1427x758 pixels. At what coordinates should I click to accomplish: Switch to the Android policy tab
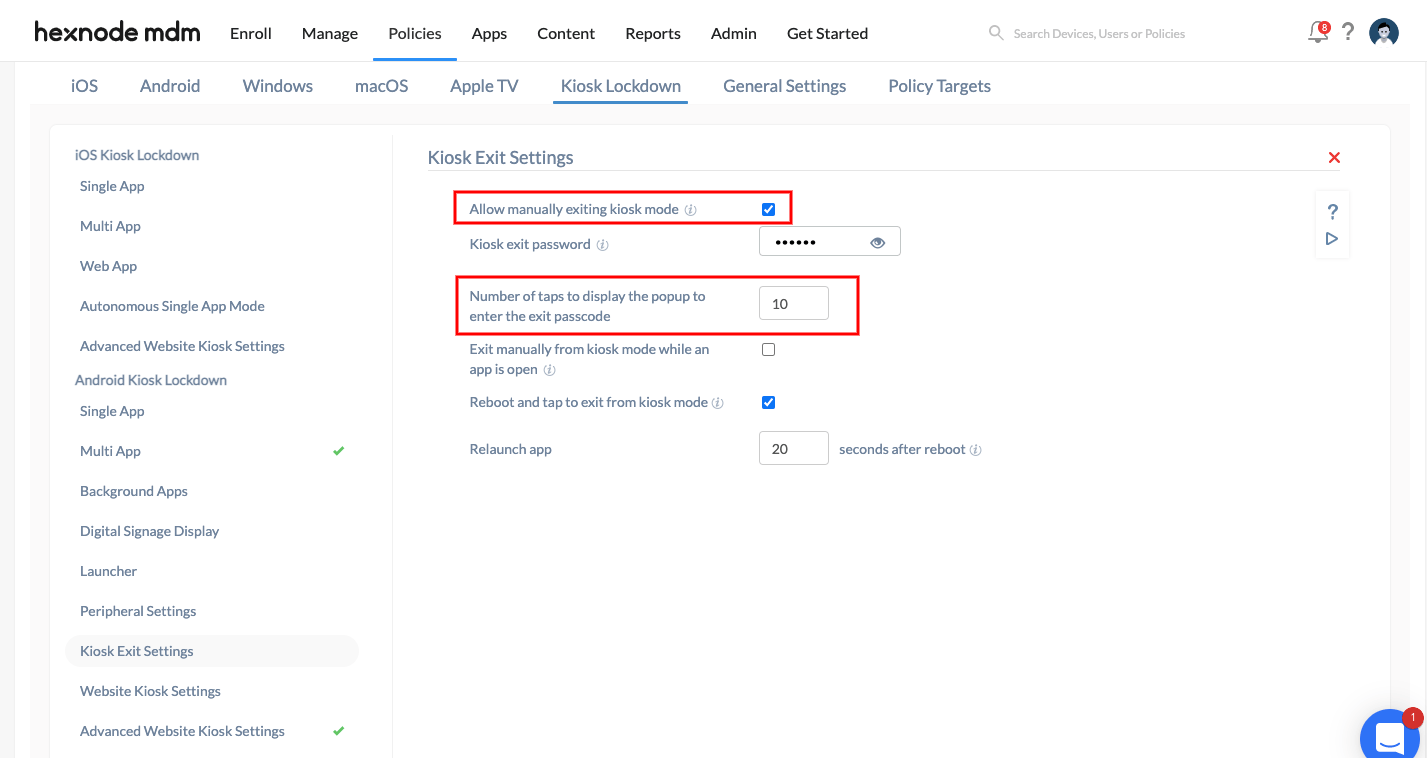170,86
